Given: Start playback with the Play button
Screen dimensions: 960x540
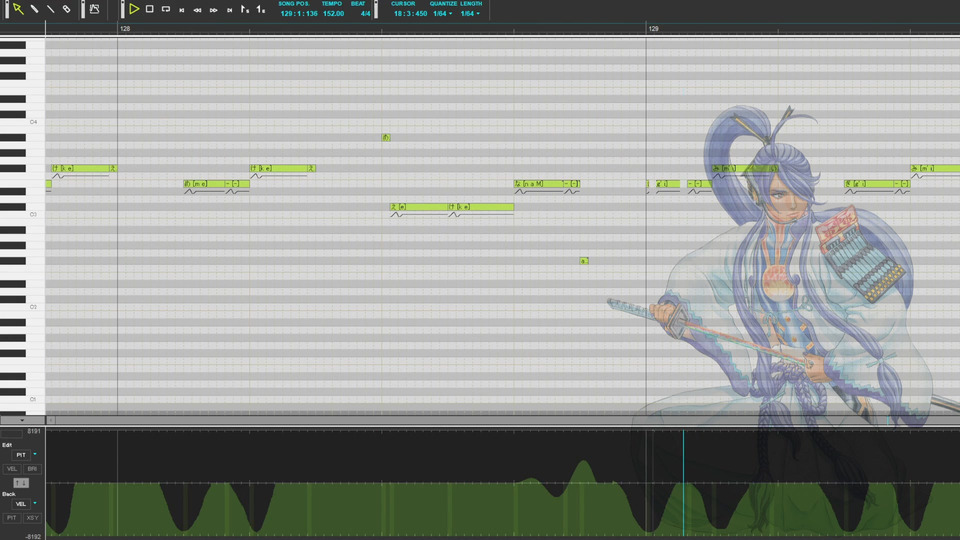Looking at the screenshot, I should [133, 9].
